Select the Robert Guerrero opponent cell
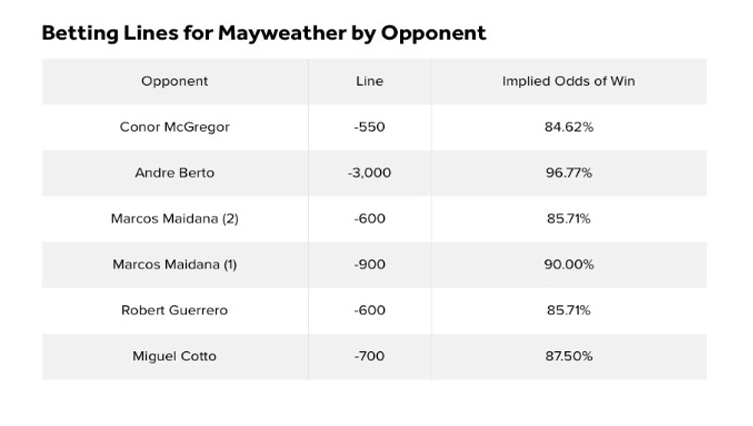Image resolution: width=753 pixels, height=426 pixels. coord(175,310)
